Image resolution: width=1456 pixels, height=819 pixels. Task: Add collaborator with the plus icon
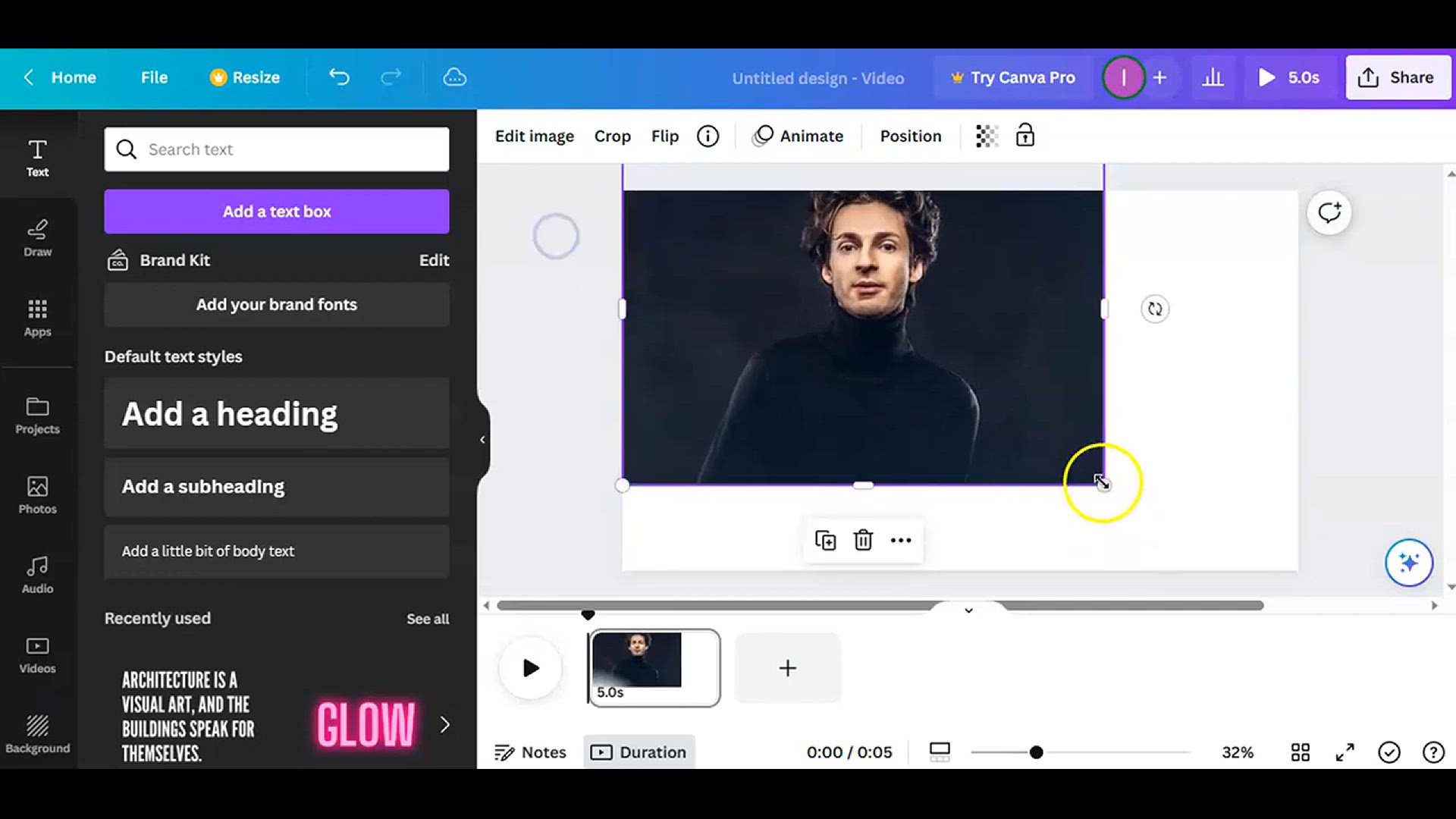pyautogui.click(x=1159, y=77)
